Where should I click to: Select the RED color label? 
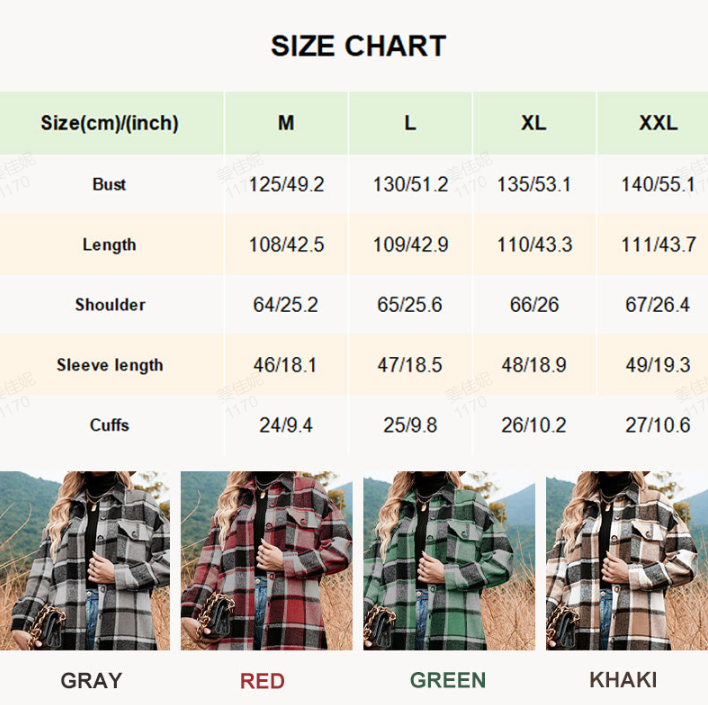click(x=262, y=681)
